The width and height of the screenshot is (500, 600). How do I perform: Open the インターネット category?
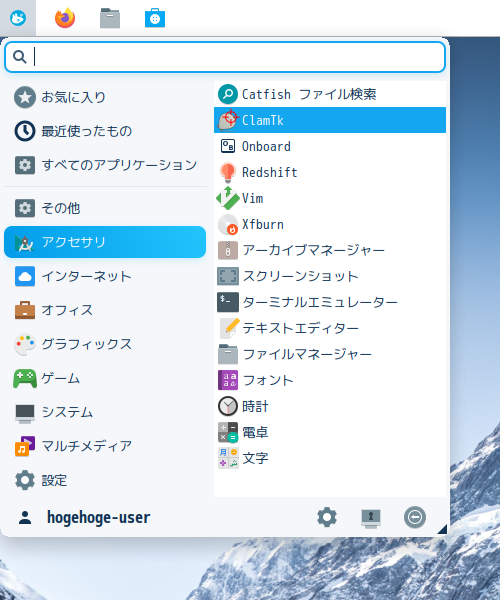tap(105, 276)
